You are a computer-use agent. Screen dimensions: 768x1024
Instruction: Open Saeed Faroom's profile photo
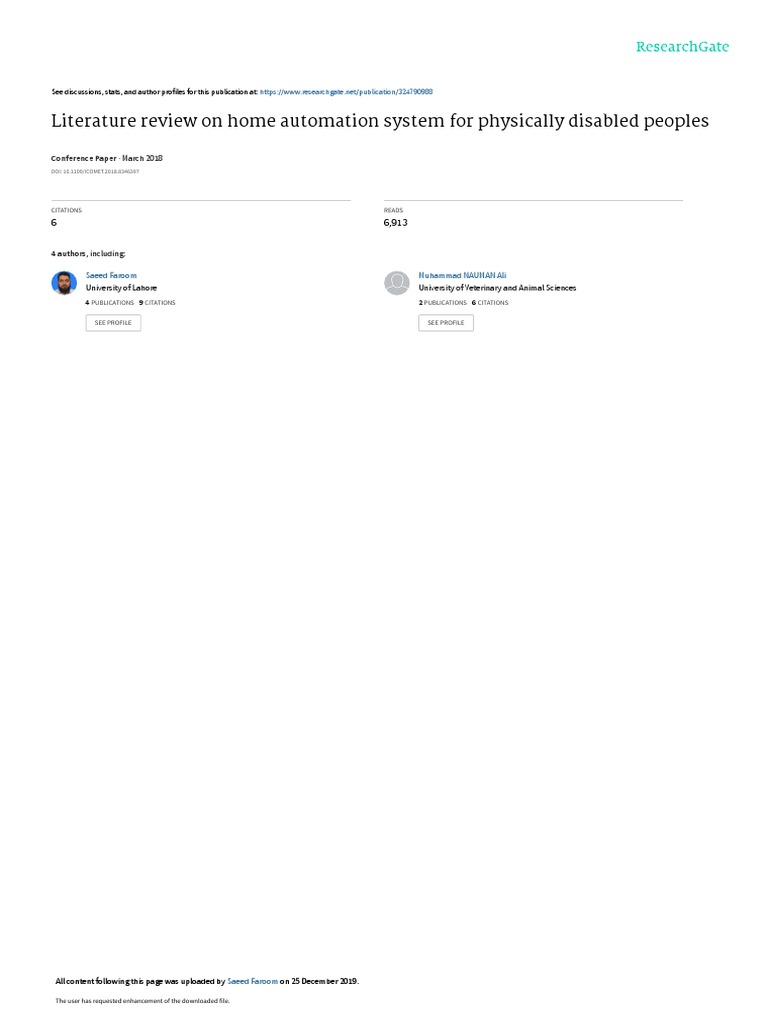64,283
